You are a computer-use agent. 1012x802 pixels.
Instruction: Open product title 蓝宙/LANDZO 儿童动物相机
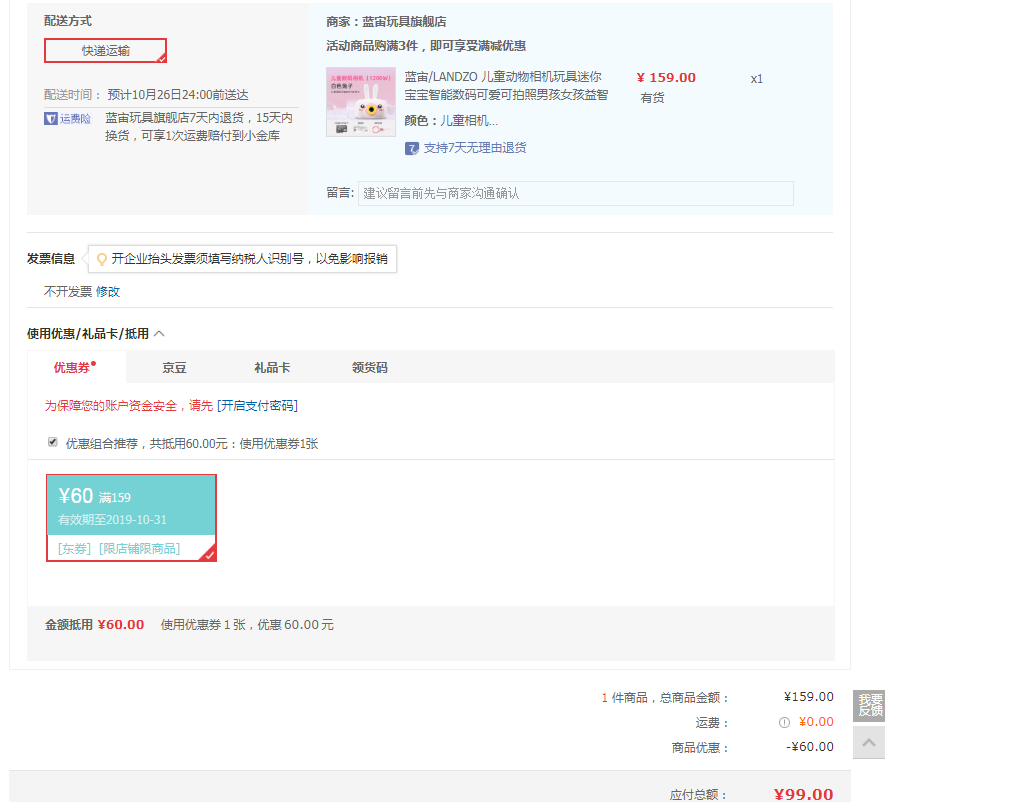coord(506,86)
